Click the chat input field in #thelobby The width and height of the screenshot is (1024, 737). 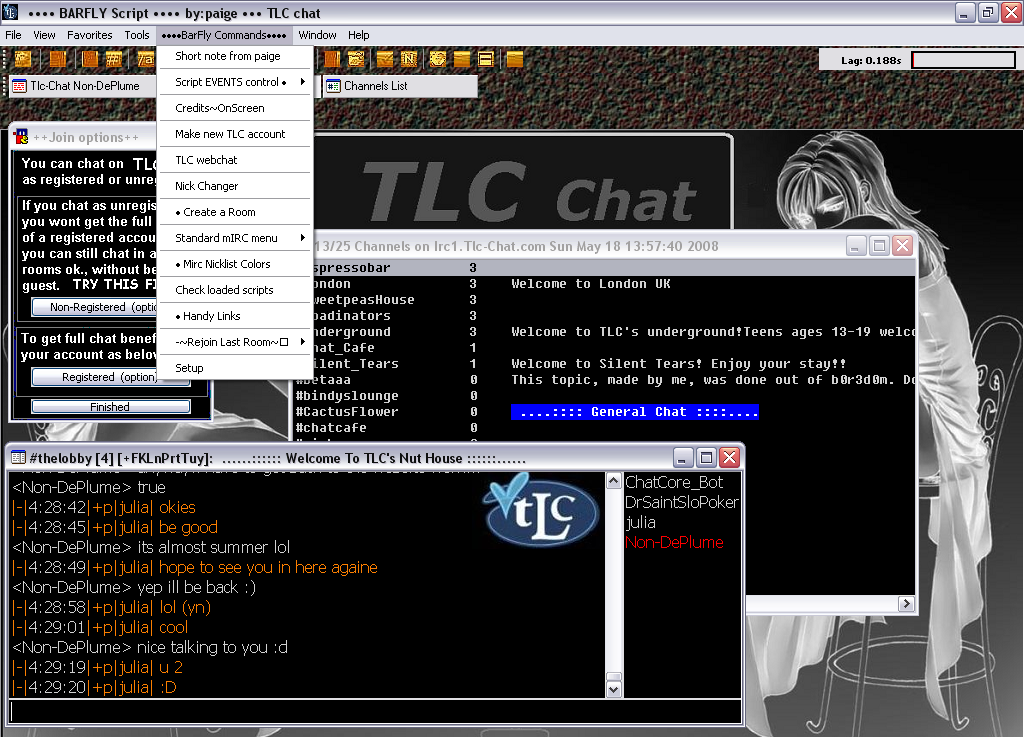[x=376, y=712]
